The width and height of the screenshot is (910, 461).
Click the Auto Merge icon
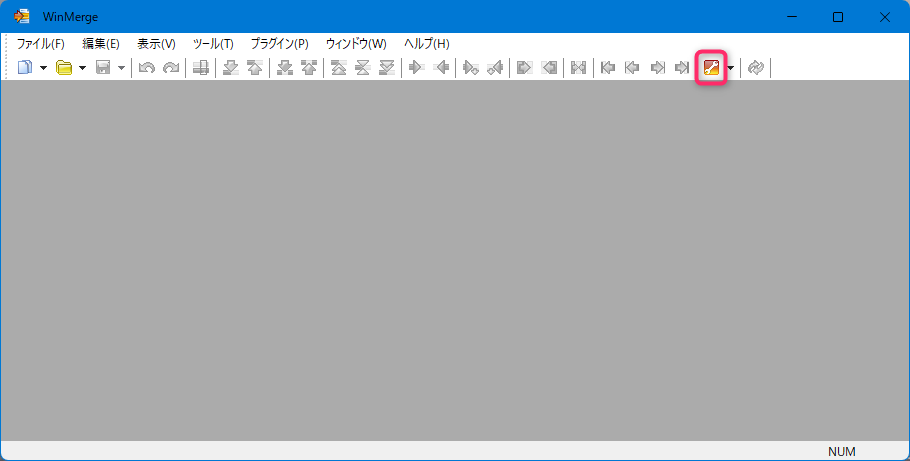(x=579, y=68)
